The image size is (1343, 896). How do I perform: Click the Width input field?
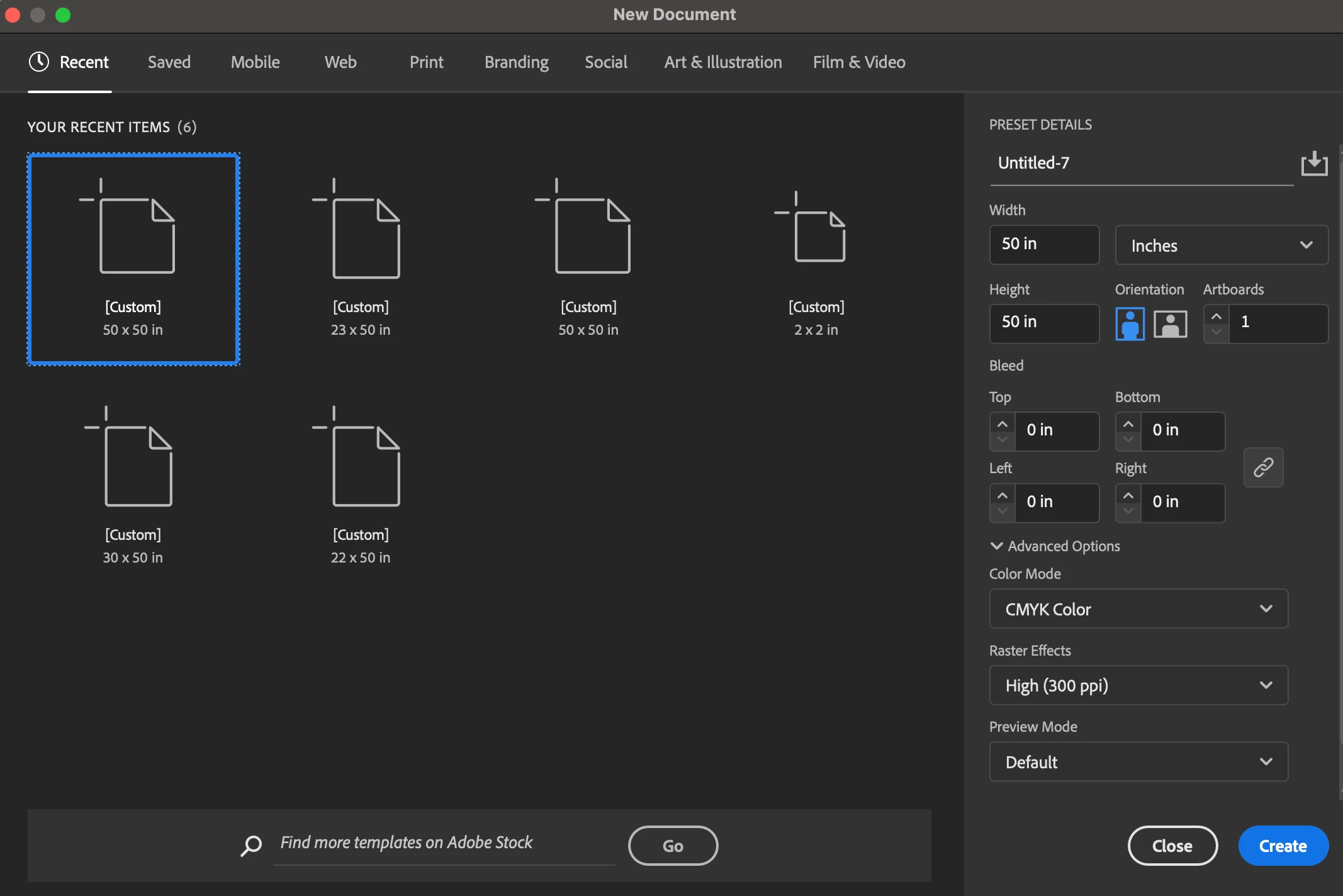click(1043, 244)
